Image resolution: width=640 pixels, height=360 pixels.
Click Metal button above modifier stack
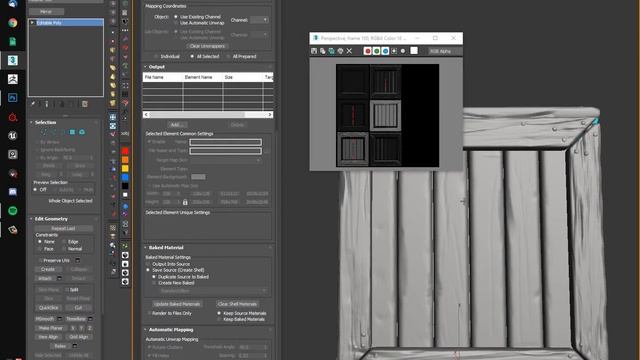pos(46,12)
